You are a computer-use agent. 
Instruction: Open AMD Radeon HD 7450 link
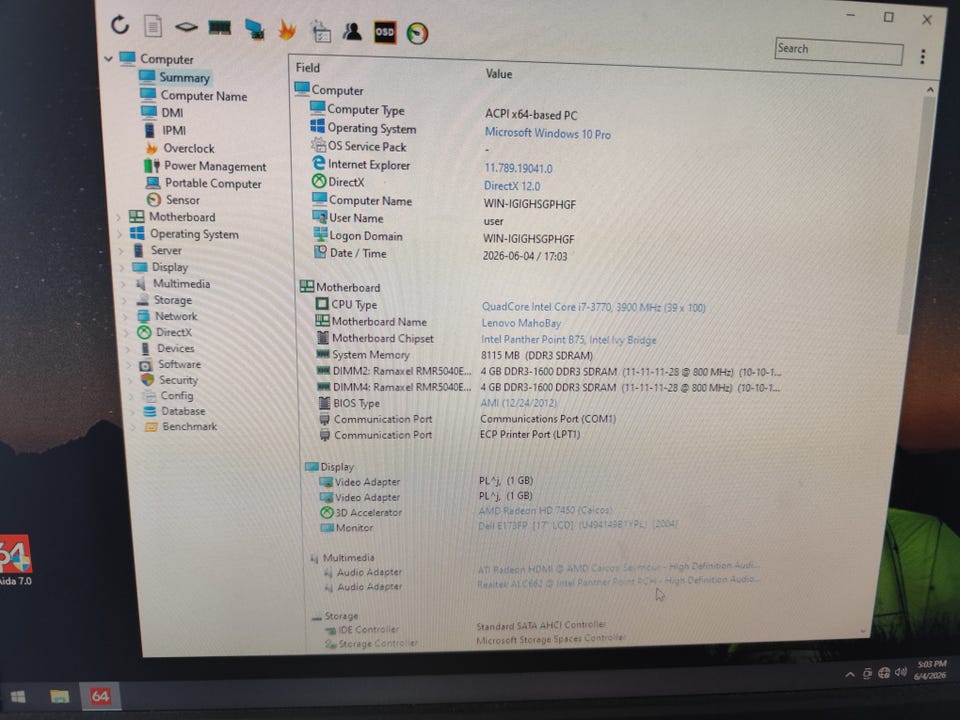tap(544, 510)
